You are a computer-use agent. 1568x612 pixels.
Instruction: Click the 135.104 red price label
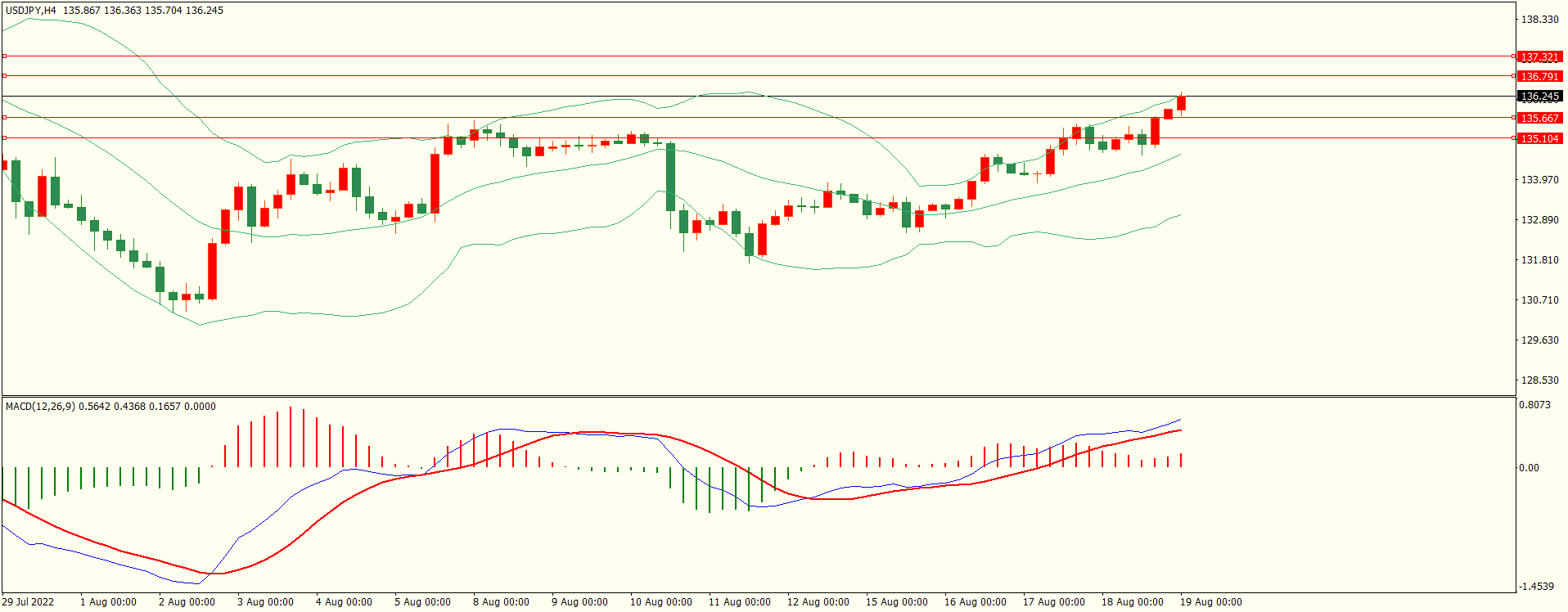[1539, 139]
